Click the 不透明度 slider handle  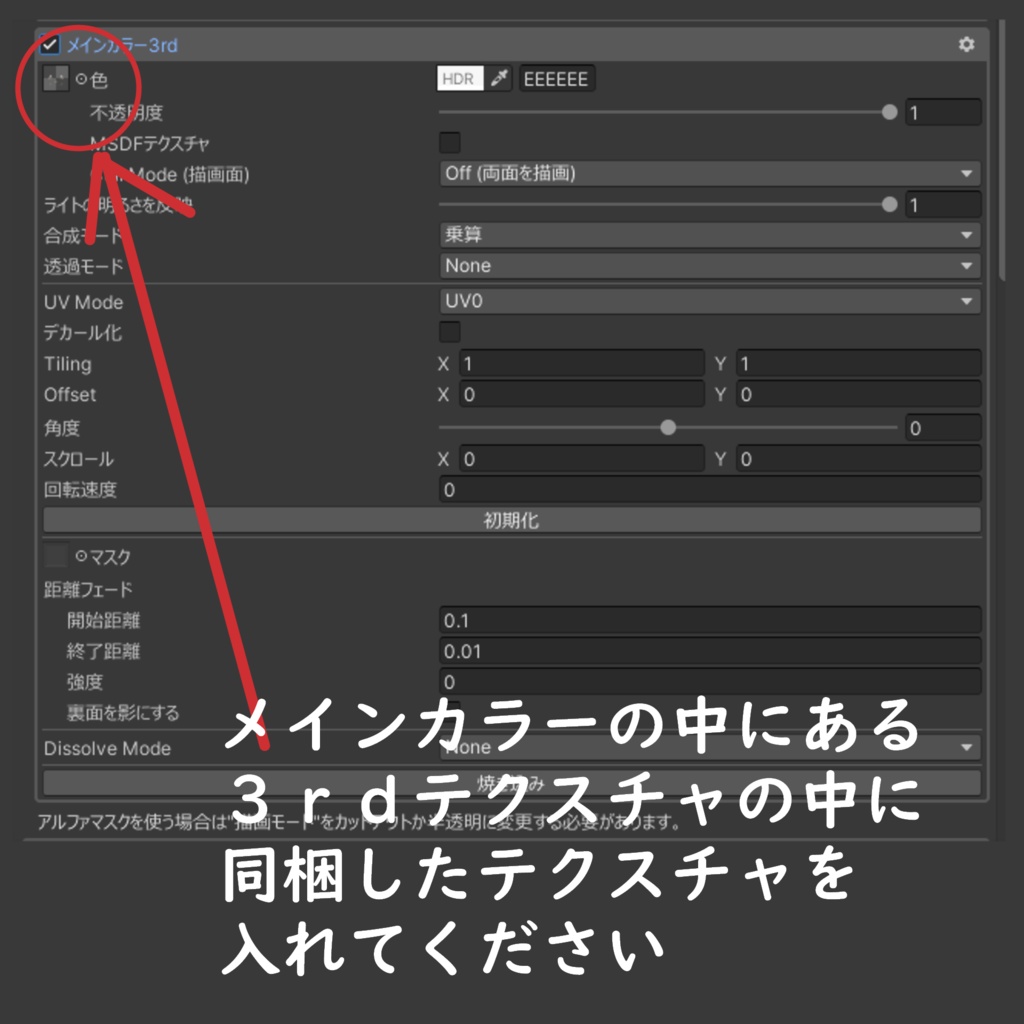[x=890, y=112]
